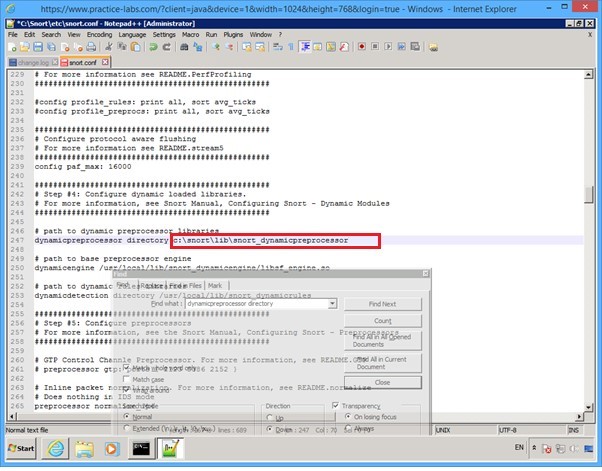Click the Zoom In toolbar icon

[216, 47]
